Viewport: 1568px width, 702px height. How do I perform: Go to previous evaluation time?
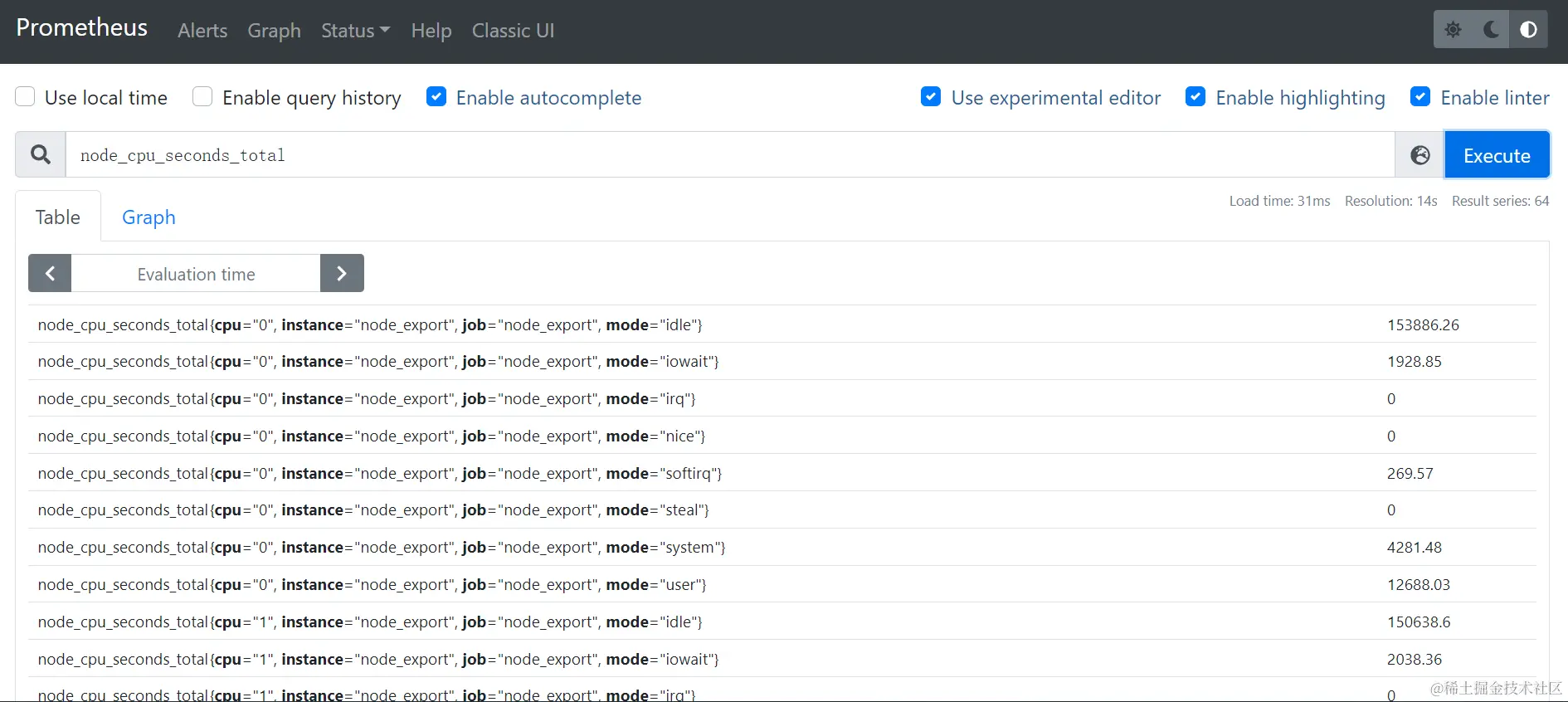pos(50,273)
